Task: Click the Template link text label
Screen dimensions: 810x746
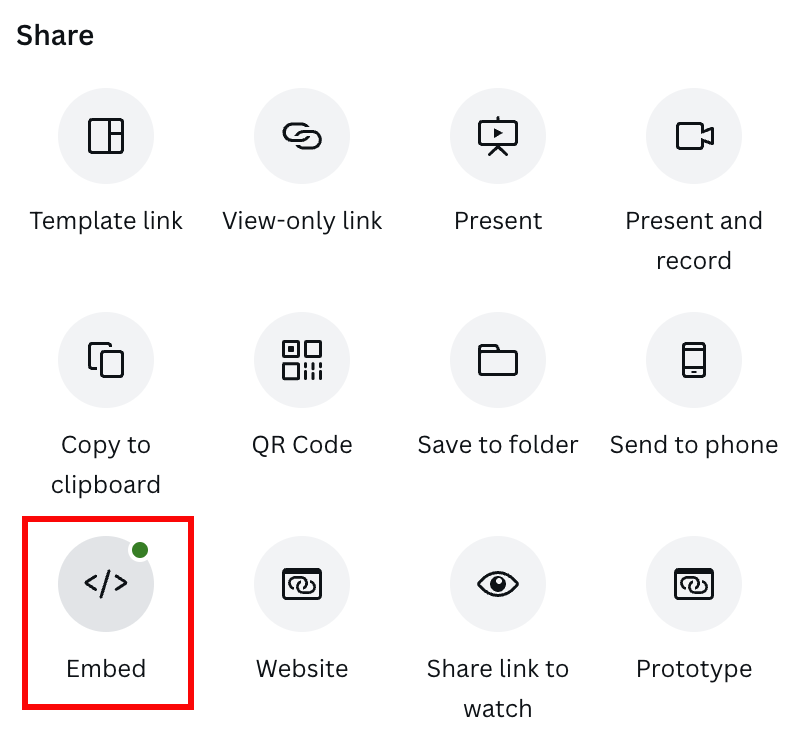Action: [106, 221]
